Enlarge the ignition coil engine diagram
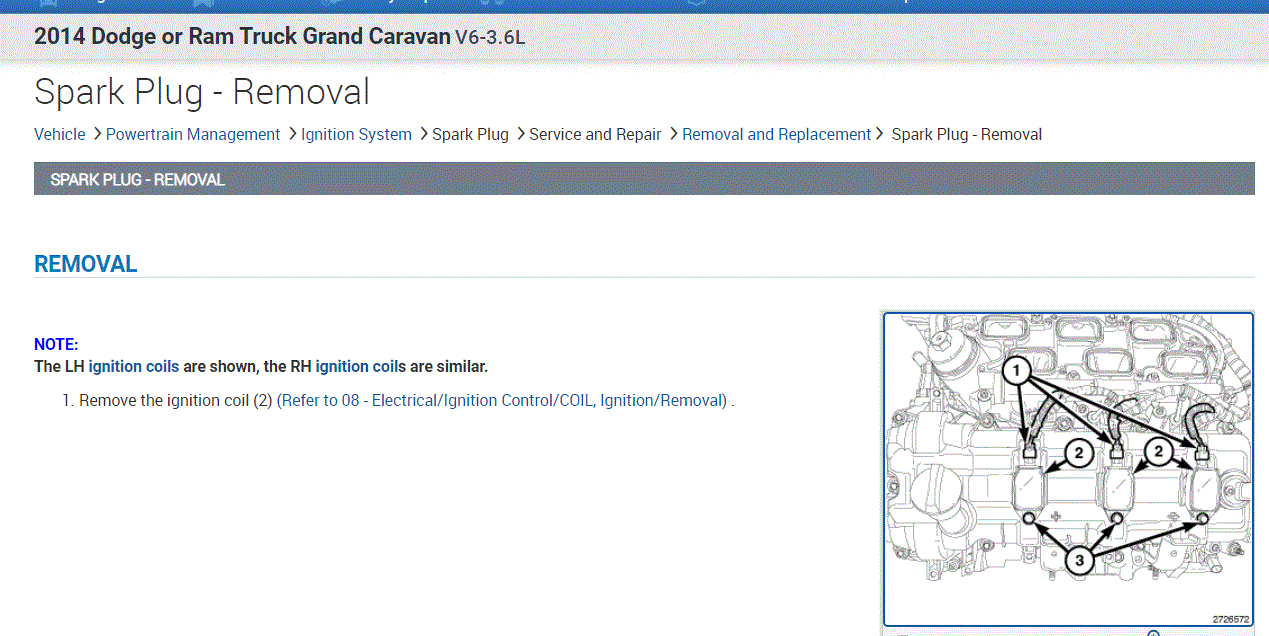The width and height of the screenshot is (1269, 636). [1068, 469]
